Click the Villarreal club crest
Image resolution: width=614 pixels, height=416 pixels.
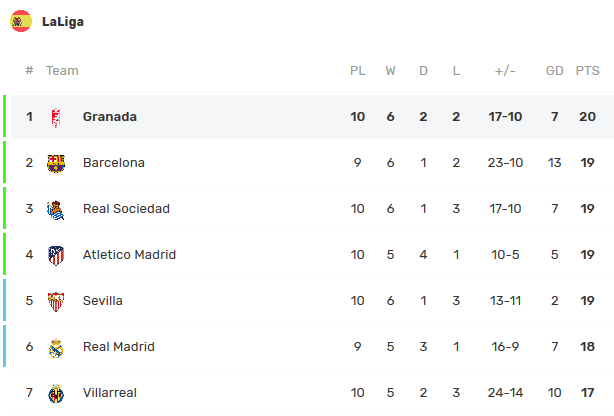56,393
